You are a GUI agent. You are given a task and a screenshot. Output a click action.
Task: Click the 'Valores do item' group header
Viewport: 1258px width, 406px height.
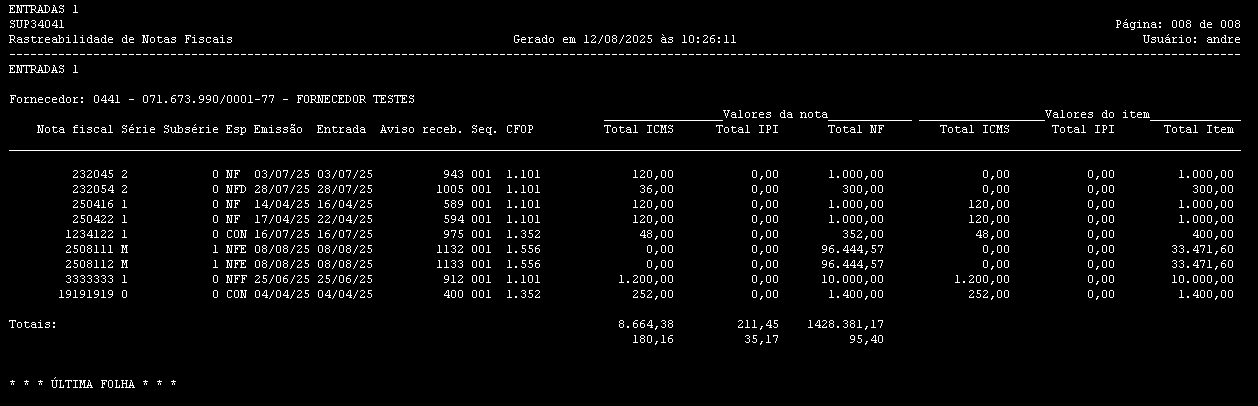(1097, 115)
